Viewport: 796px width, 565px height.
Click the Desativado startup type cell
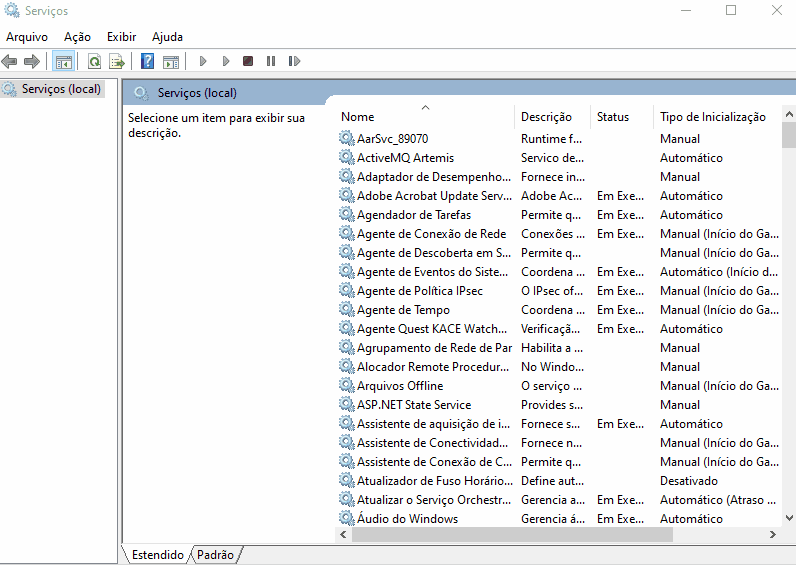[689, 481]
